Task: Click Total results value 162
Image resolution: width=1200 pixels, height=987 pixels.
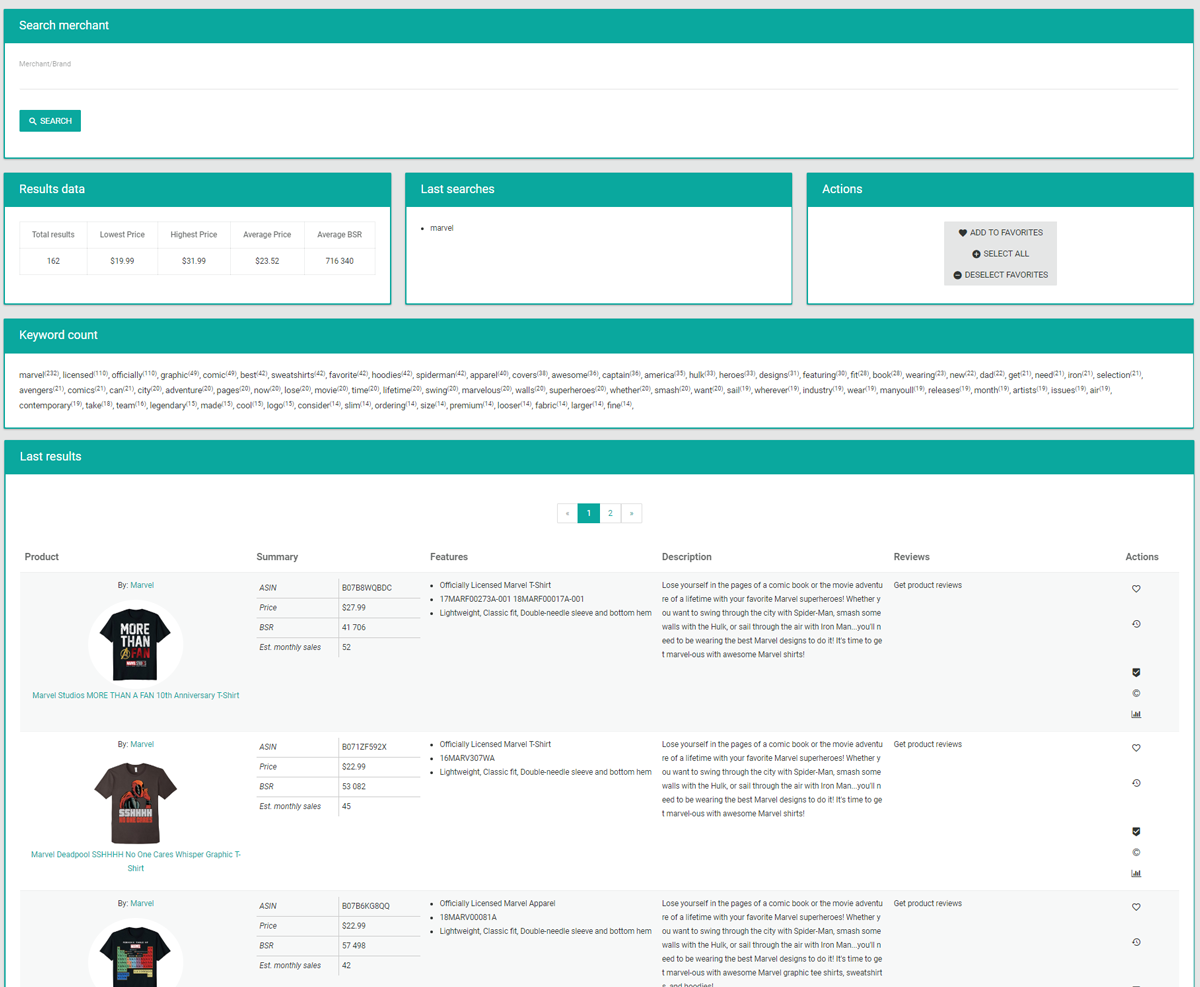Action: 53,261
